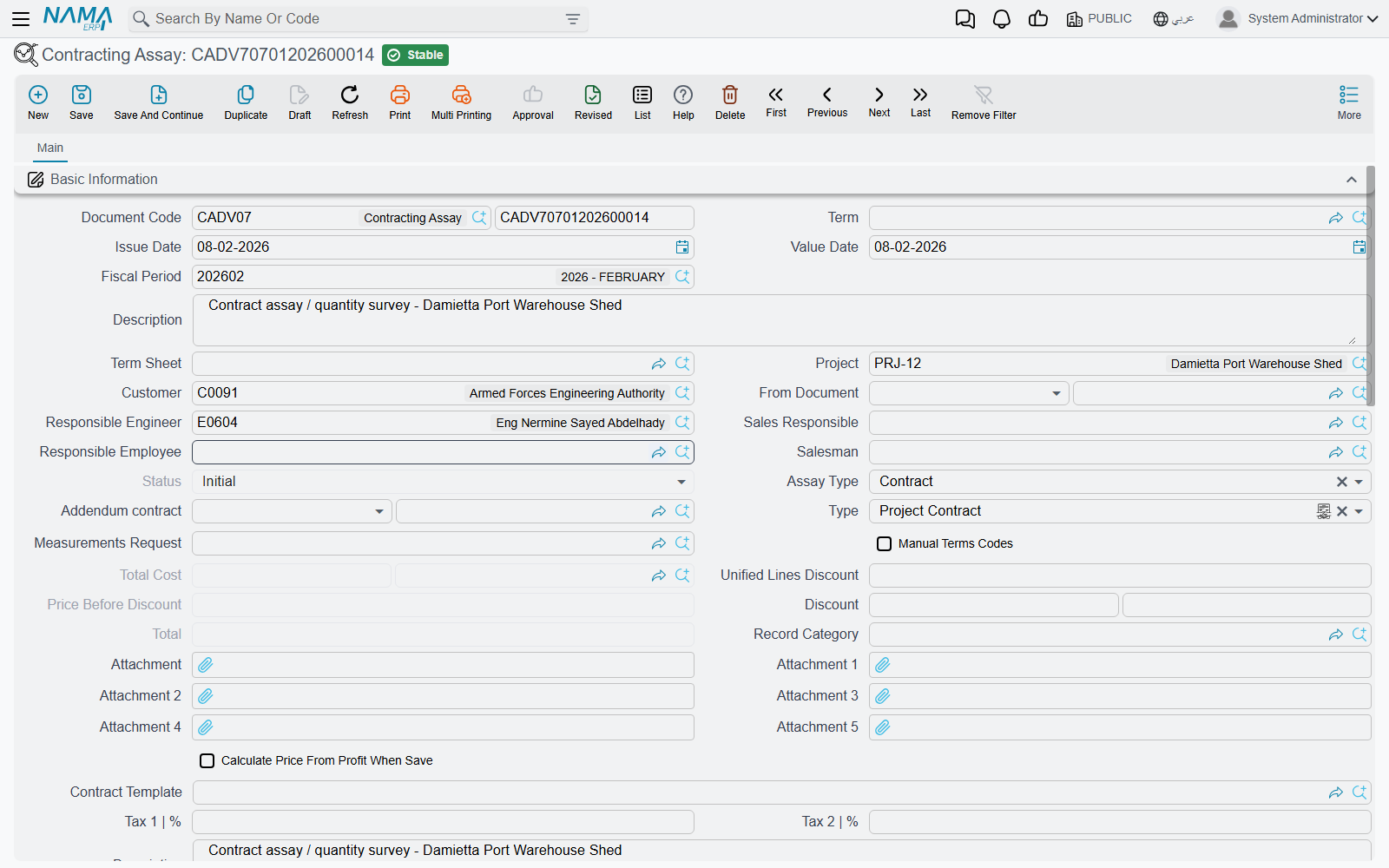Save the contracting assay
The width and height of the screenshot is (1389, 868).
pos(82,102)
